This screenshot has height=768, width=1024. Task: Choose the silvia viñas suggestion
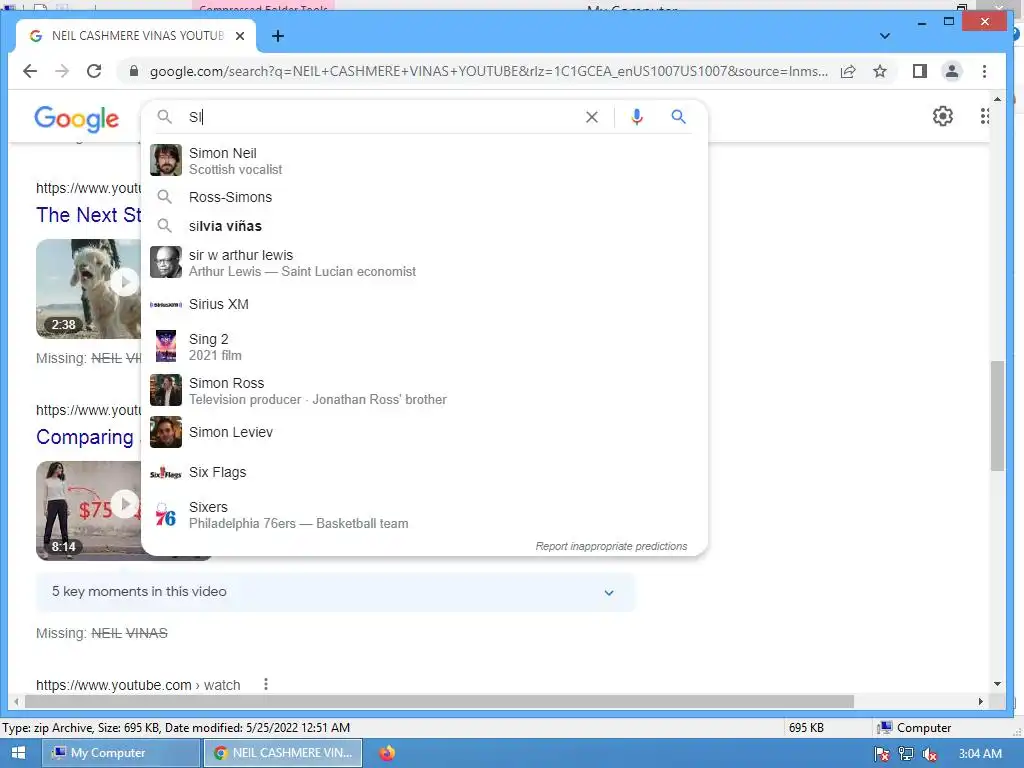click(x=424, y=226)
